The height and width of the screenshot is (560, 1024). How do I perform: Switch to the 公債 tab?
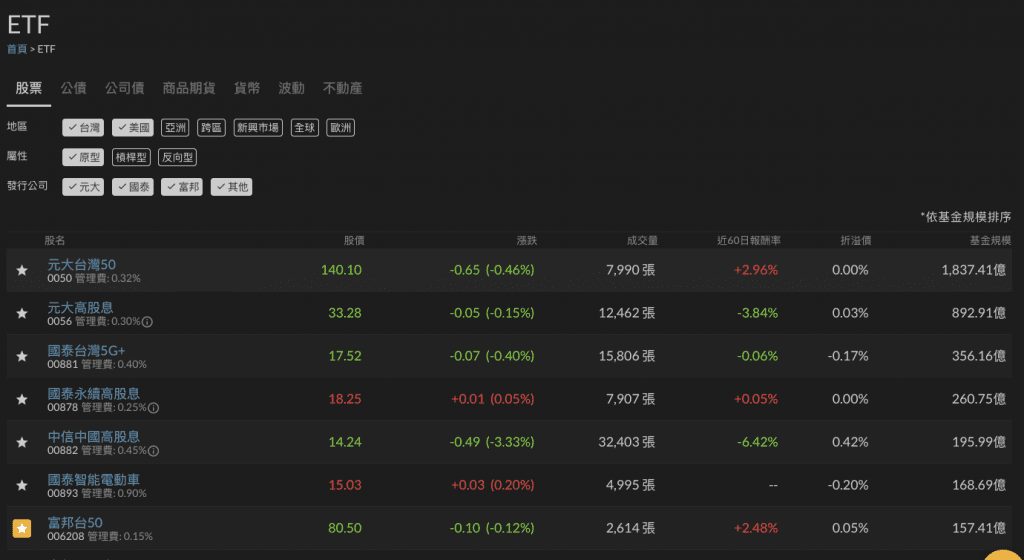coord(73,88)
